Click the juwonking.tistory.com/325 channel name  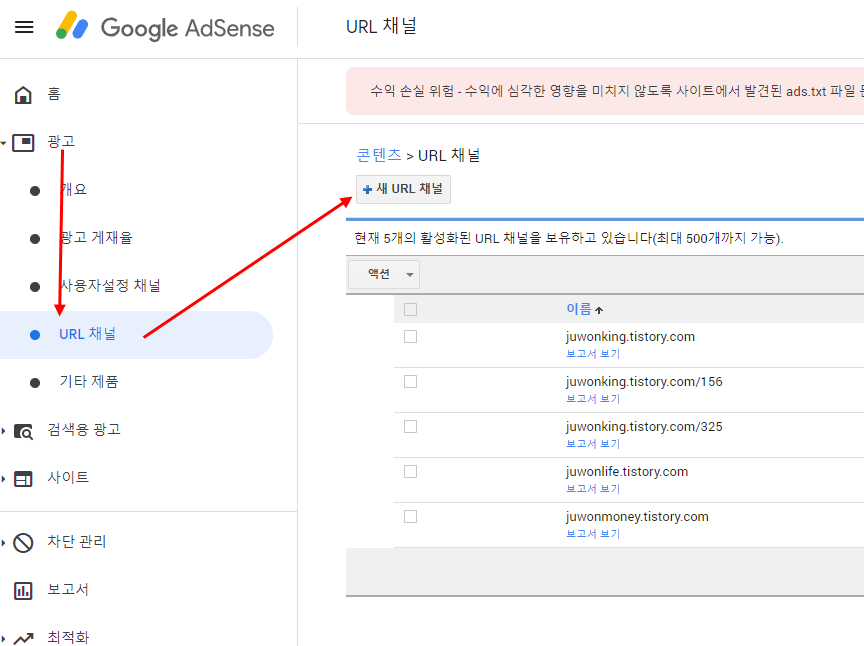coord(644,427)
